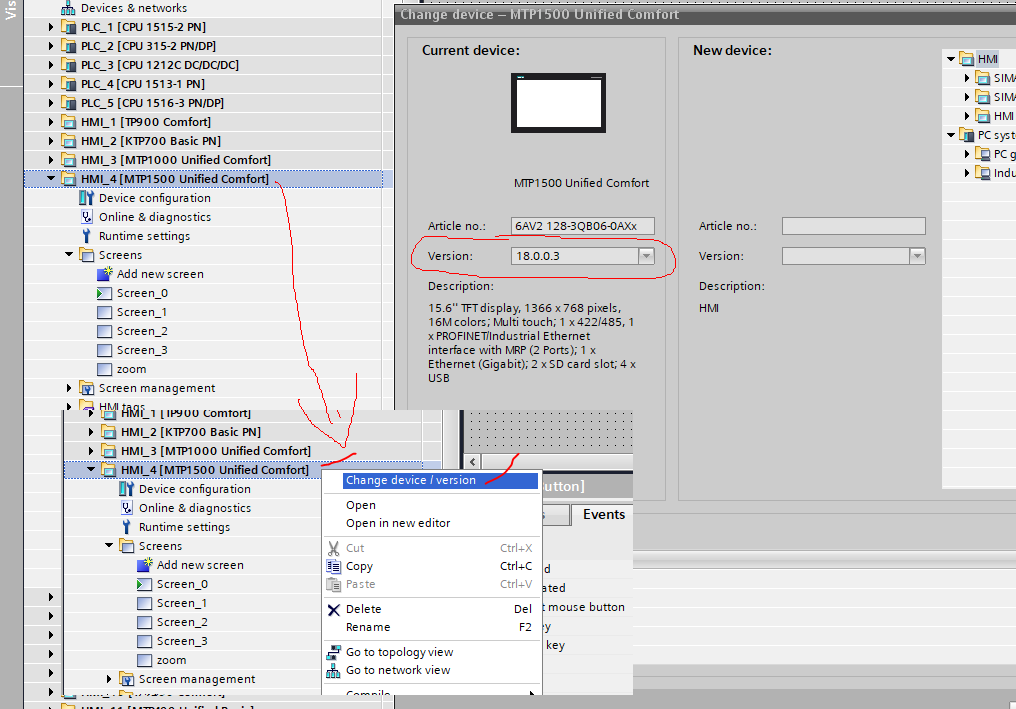This screenshot has width=1016, height=709.
Task: Click the PC syst folder icon in New device tree
Action: point(967,135)
